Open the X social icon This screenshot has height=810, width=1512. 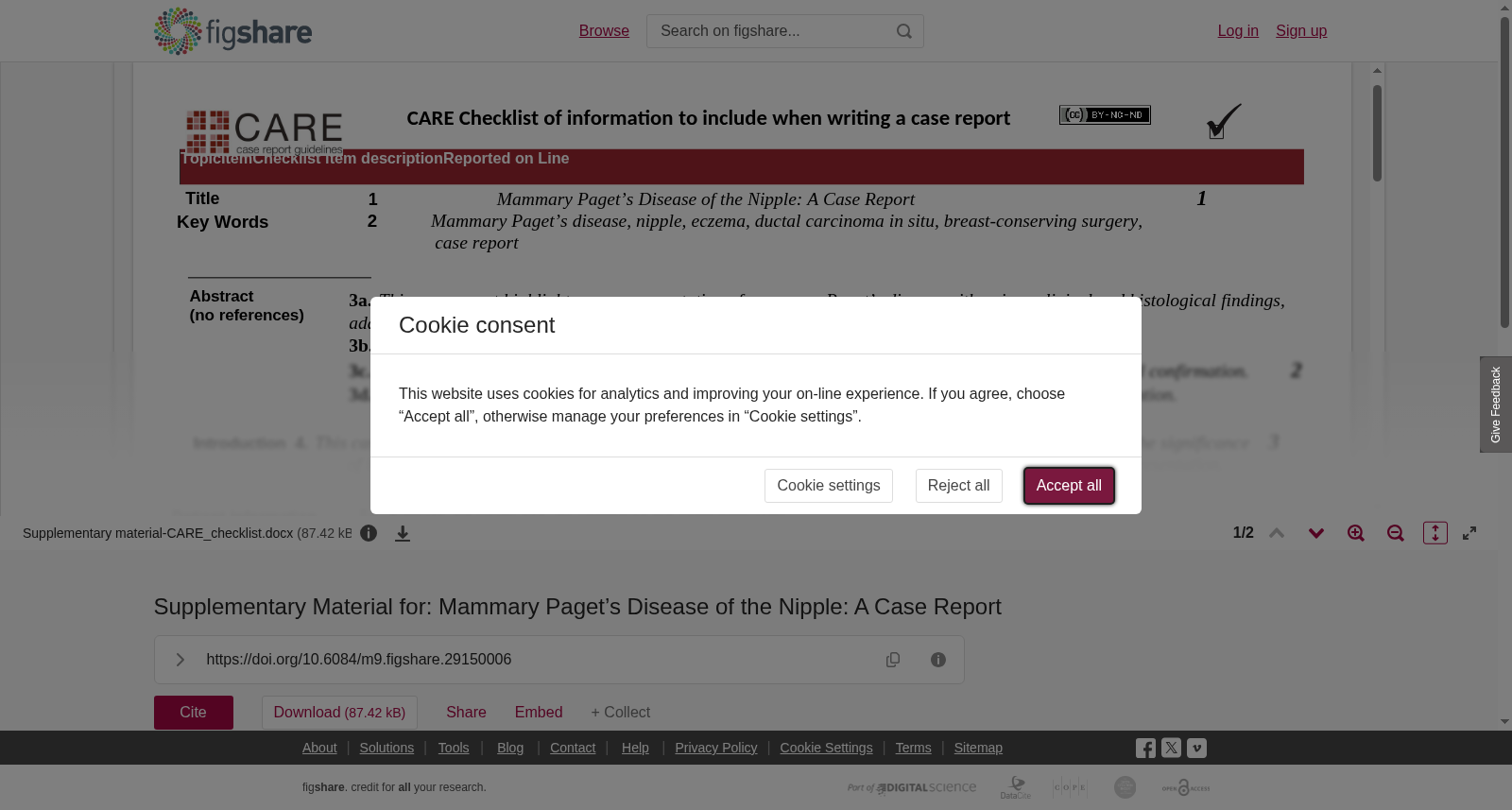coord(1171,748)
